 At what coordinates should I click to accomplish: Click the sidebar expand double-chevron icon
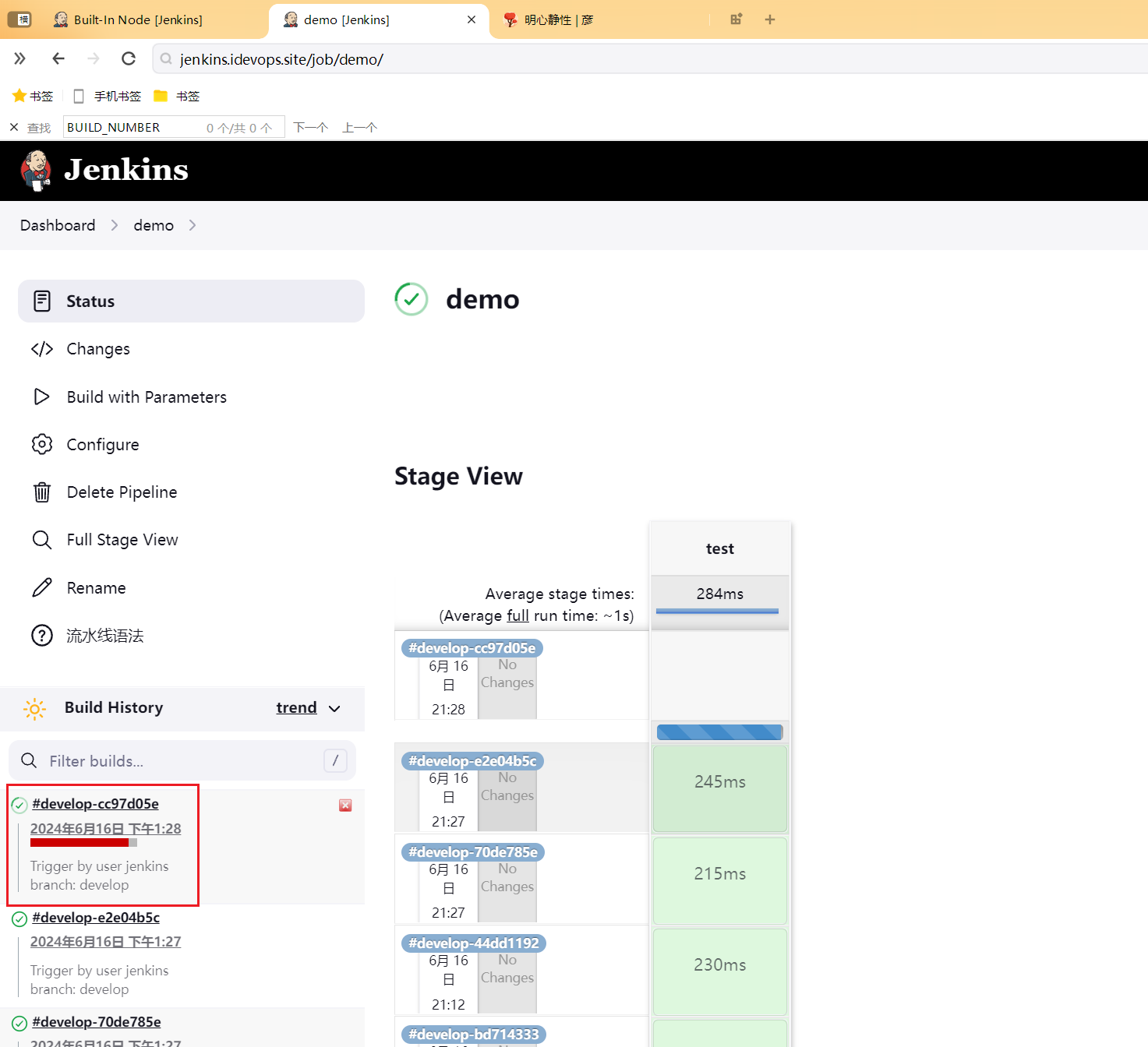[x=19, y=58]
